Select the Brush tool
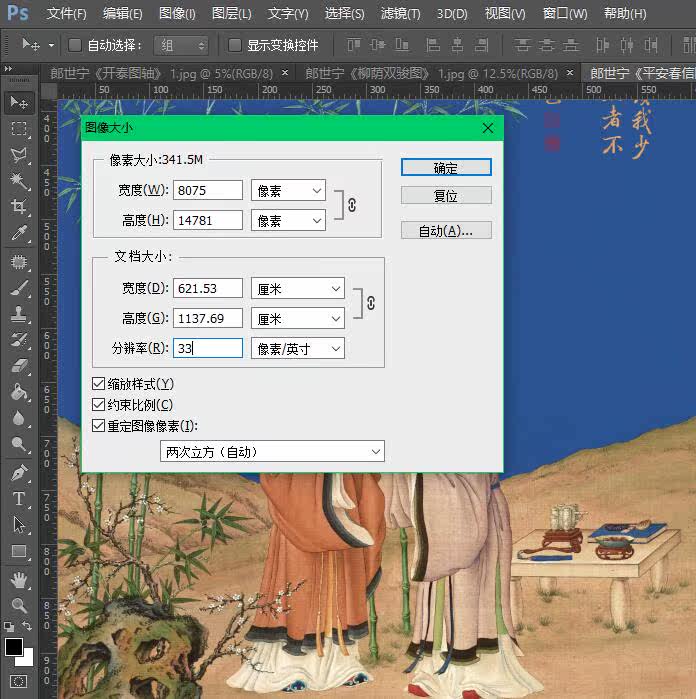The width and height of the screenshot is (696, 699). [x=19, y=288]
